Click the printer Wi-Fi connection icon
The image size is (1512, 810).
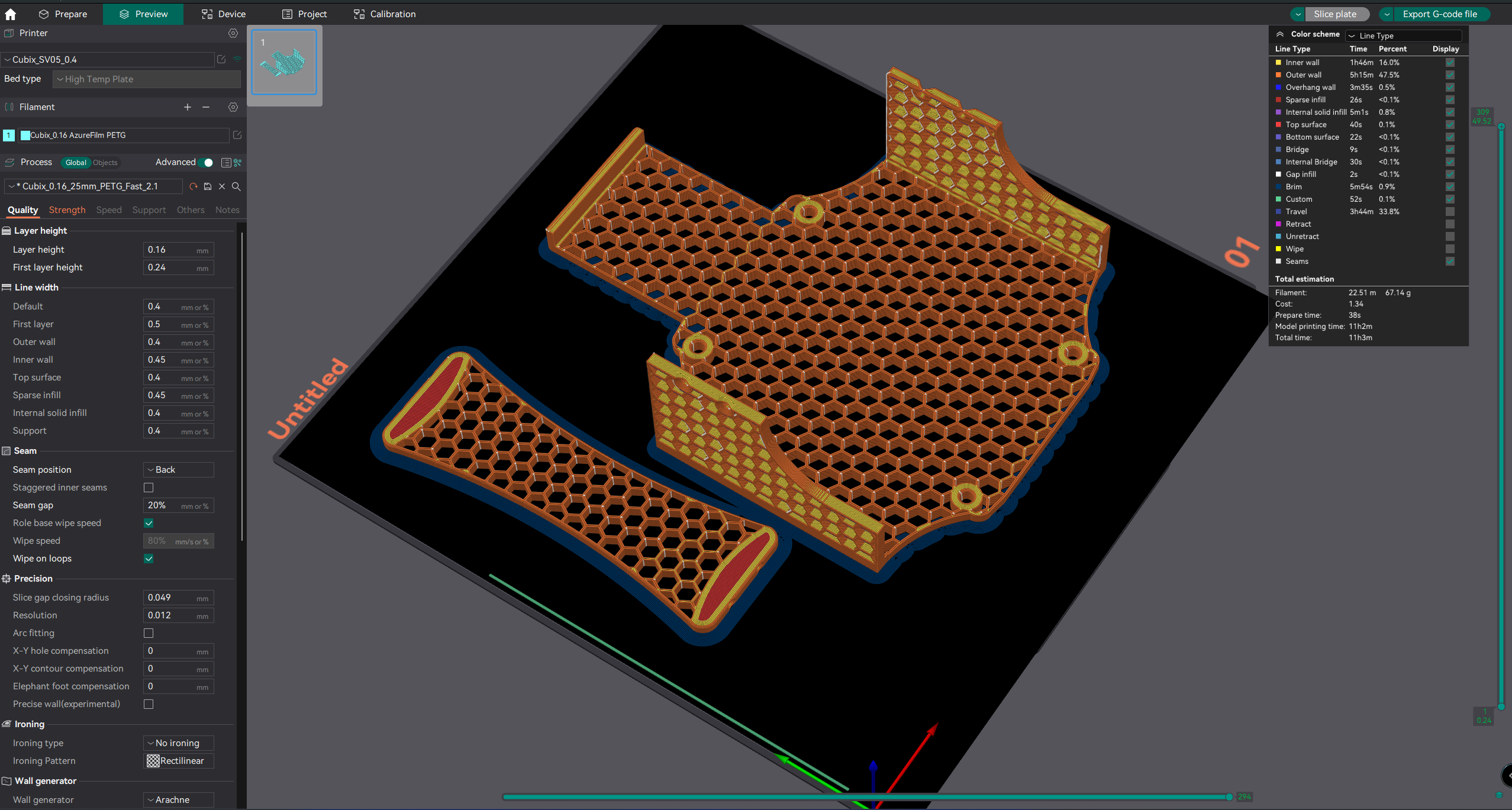(237, 59)
